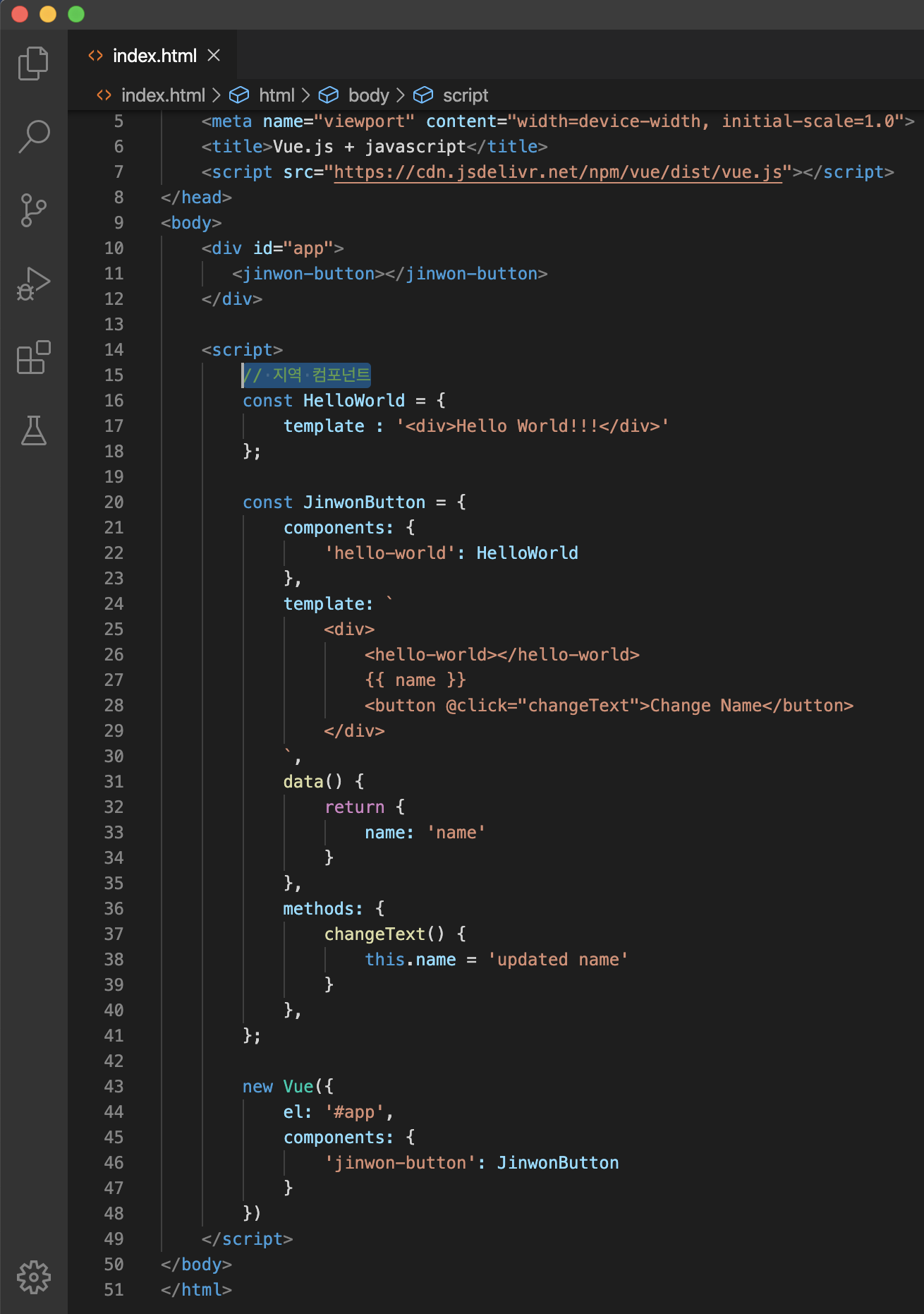Click 'Vue.js + javascript' title text

click(x=370, y=147)
